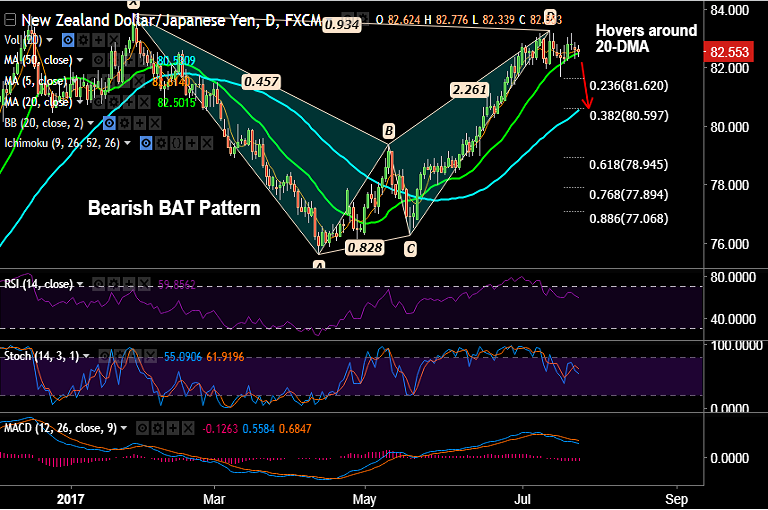
Task: Select the 'Bearish BAT Pattern' text annotation
Action: pyautogui.click(x=174, y=208)
